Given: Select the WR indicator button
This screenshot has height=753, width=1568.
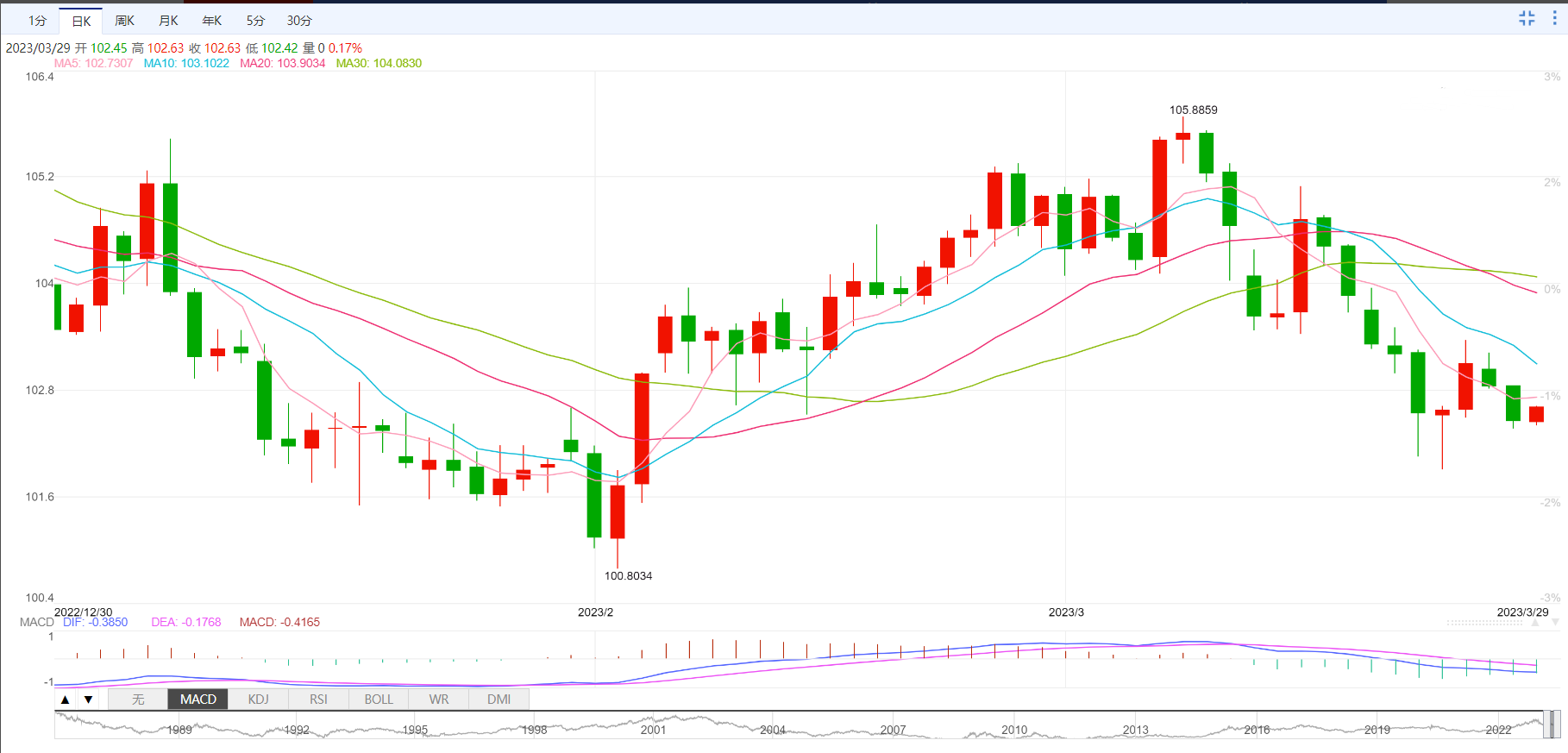Looking at the screenshot, I should 439,700.
